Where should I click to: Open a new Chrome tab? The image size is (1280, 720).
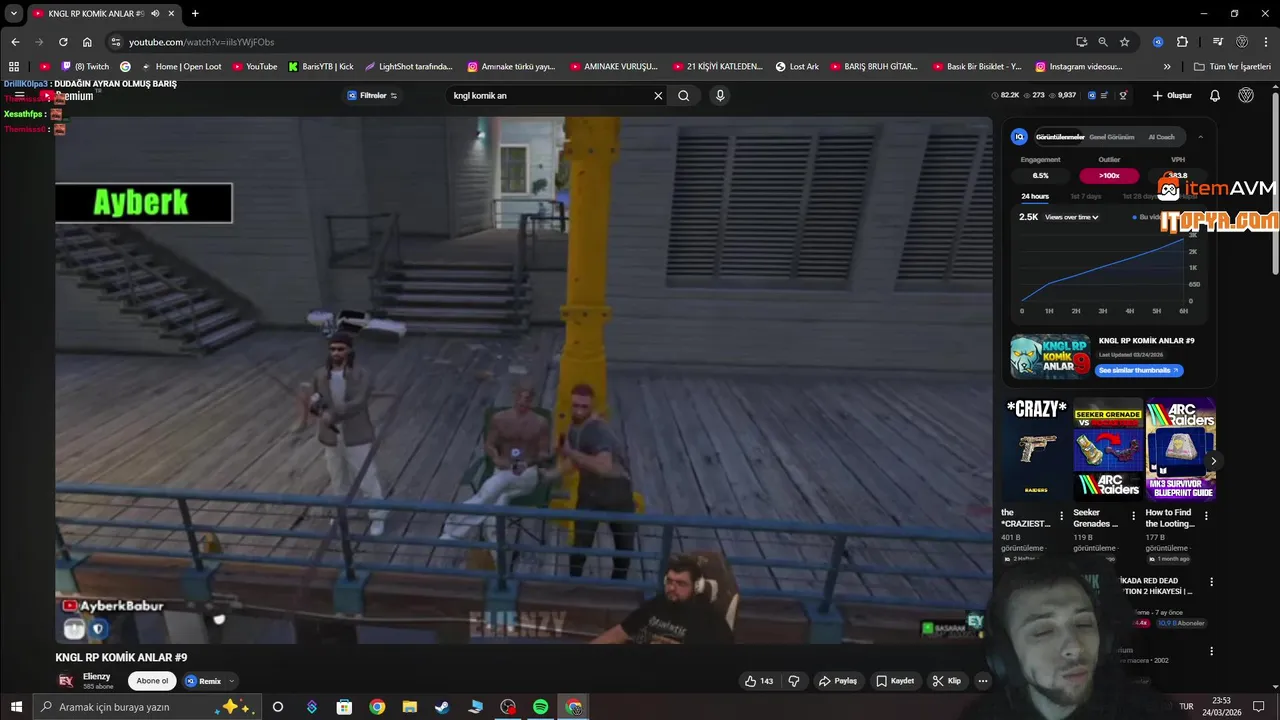pyautogui.click(x=195, y=13)
